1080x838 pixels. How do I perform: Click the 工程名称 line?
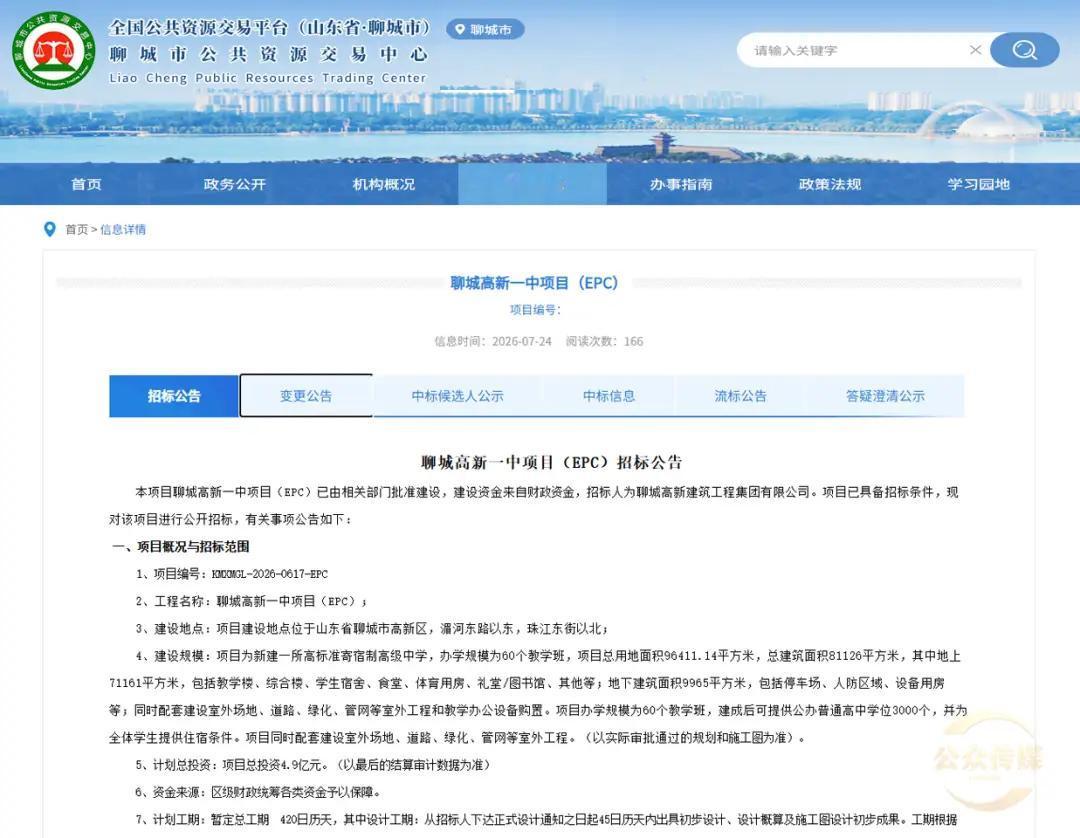(251, 601)
